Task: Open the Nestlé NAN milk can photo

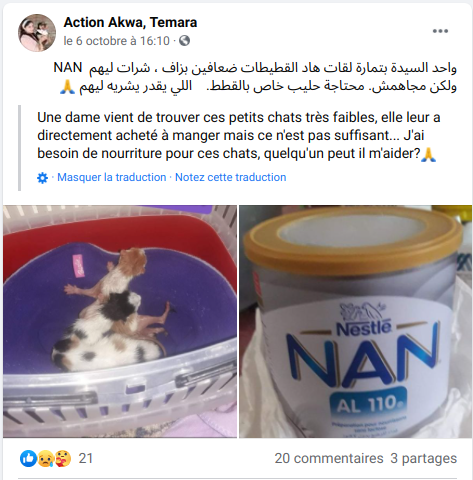Action: [x=356, y=321]
